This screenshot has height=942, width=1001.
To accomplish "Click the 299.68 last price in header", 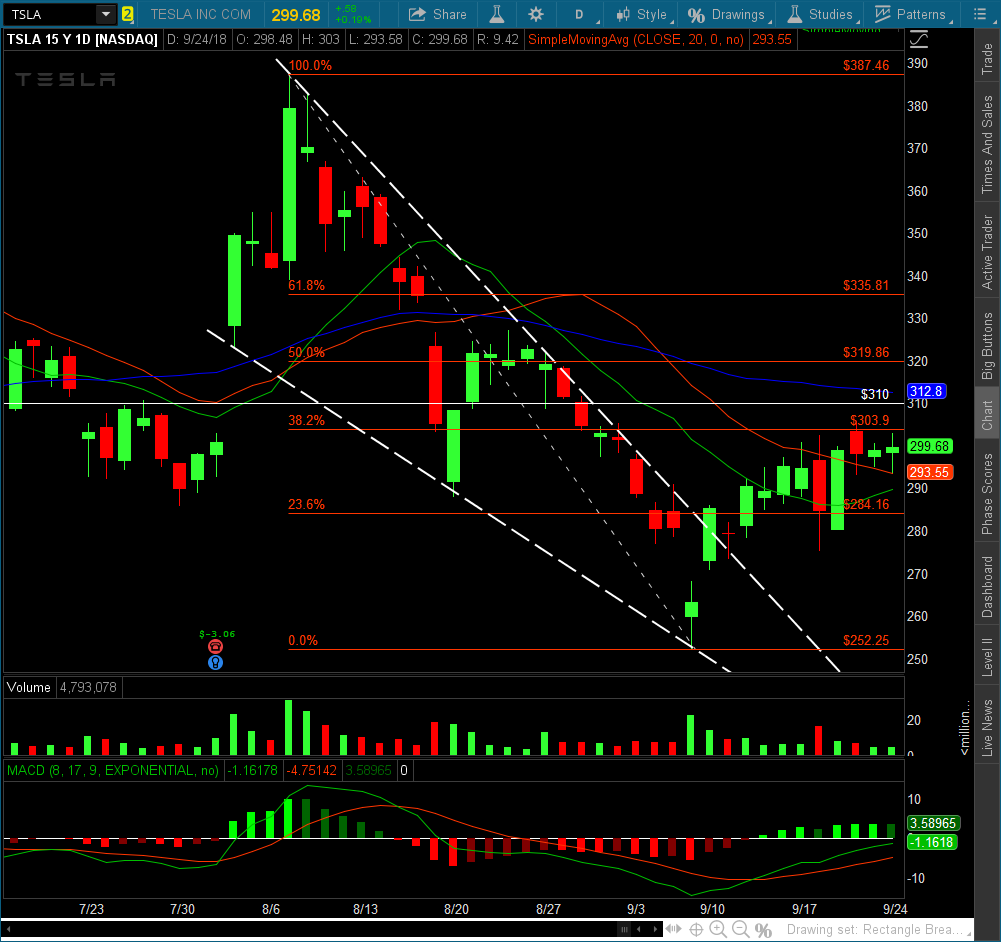I will [296, 15].
